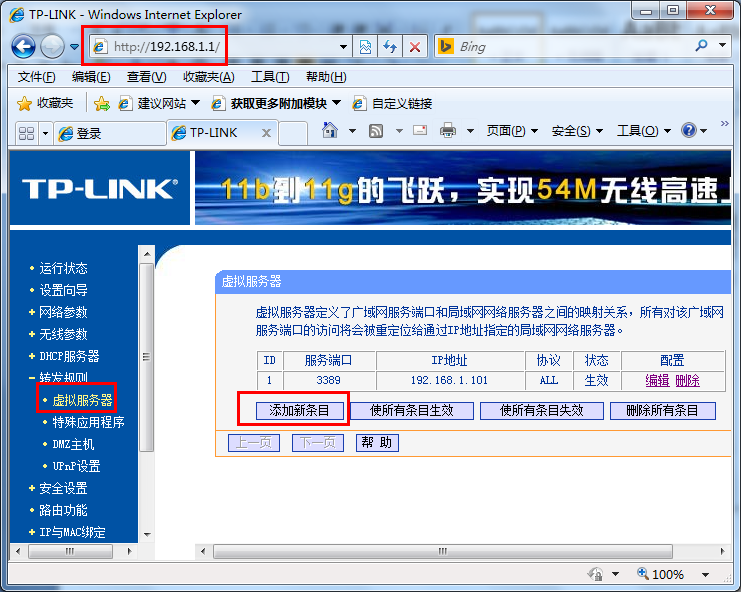
Task: Click 删除 link for entry 3389
Action: (x=688, y=380)
